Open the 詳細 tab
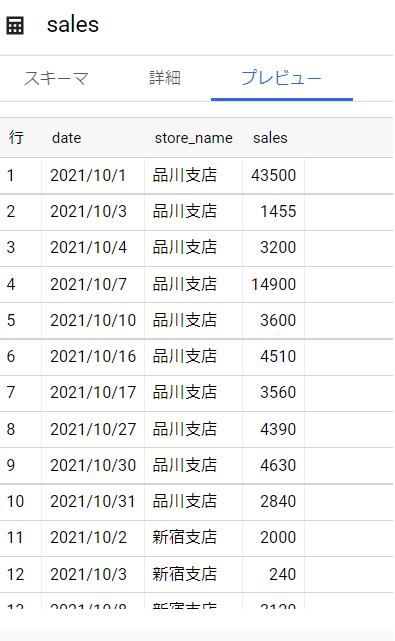This screenshot has height=641, width=395. pyautogui.click(x=165, y=78)
